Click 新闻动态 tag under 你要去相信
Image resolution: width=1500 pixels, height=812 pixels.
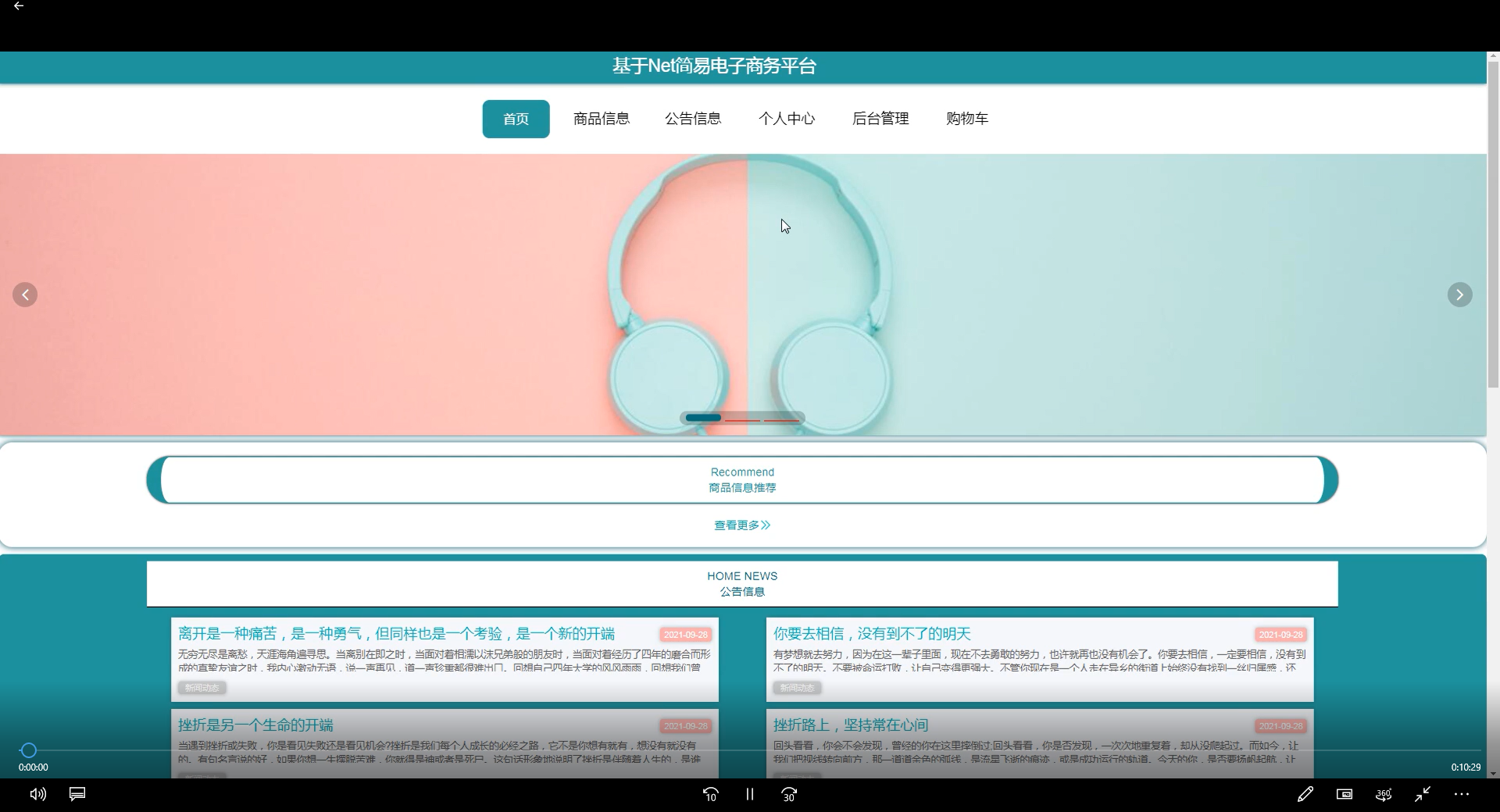[x=798, y=688]
